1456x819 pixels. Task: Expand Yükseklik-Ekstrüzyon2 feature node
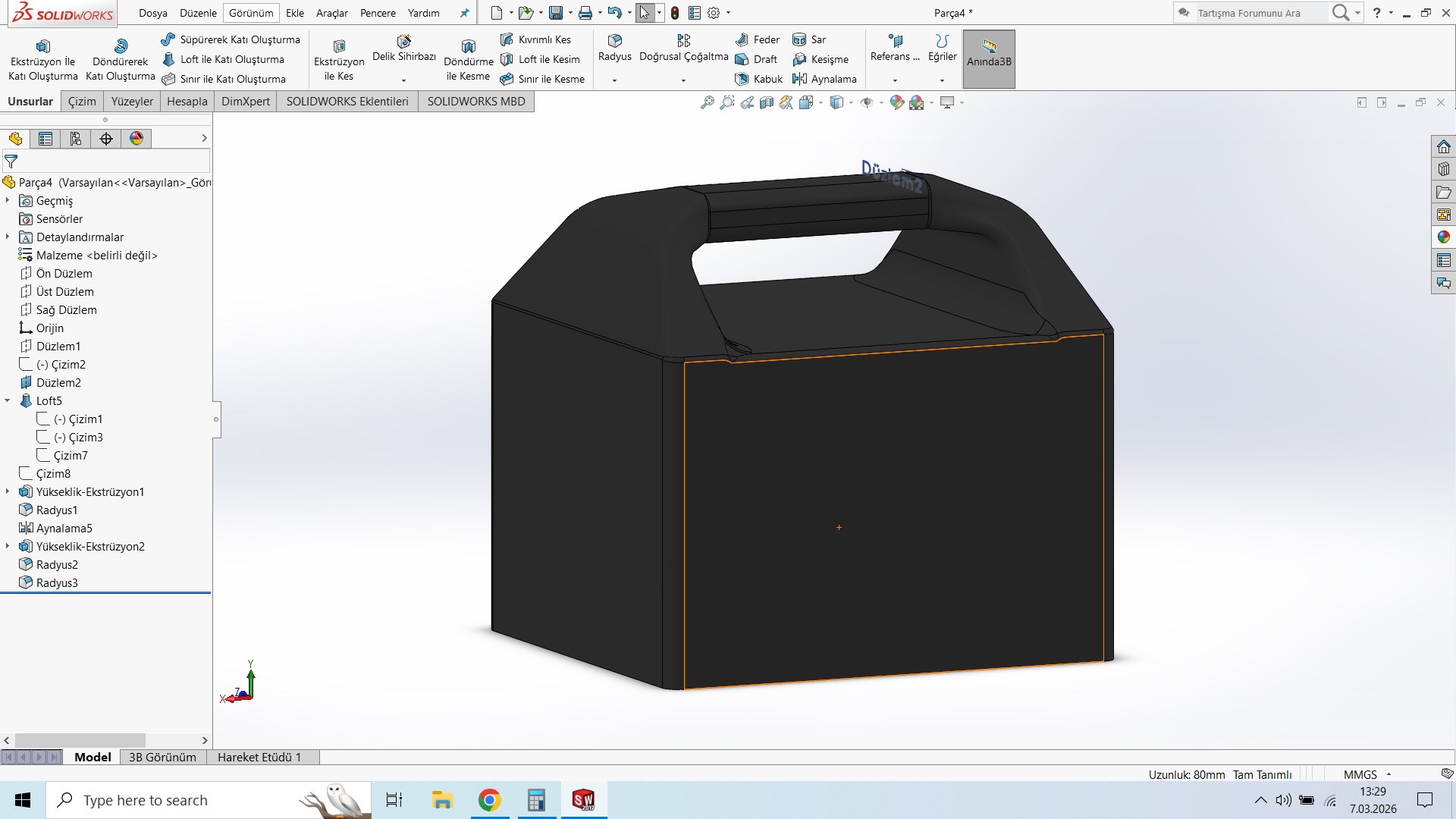(x=8, y=546)
